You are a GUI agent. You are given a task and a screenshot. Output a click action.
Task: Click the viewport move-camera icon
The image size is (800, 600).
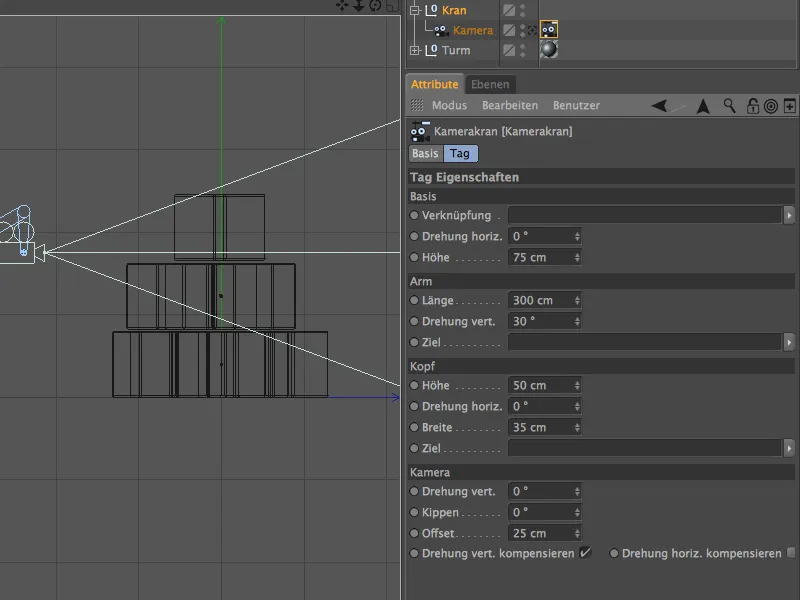click(342, 6)
